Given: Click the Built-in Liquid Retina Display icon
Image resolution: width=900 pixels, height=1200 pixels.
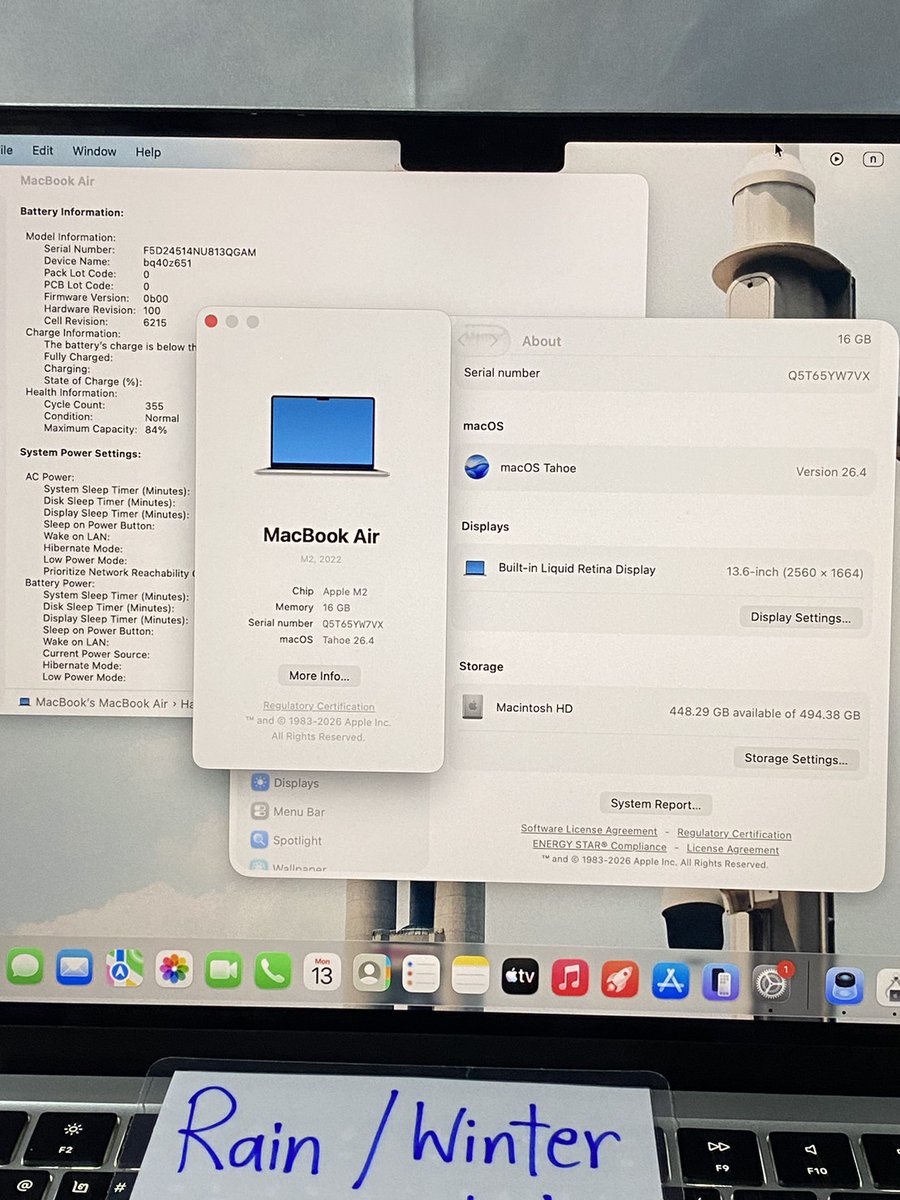Looking at the screenshot, I should click(x=475, y=568).
